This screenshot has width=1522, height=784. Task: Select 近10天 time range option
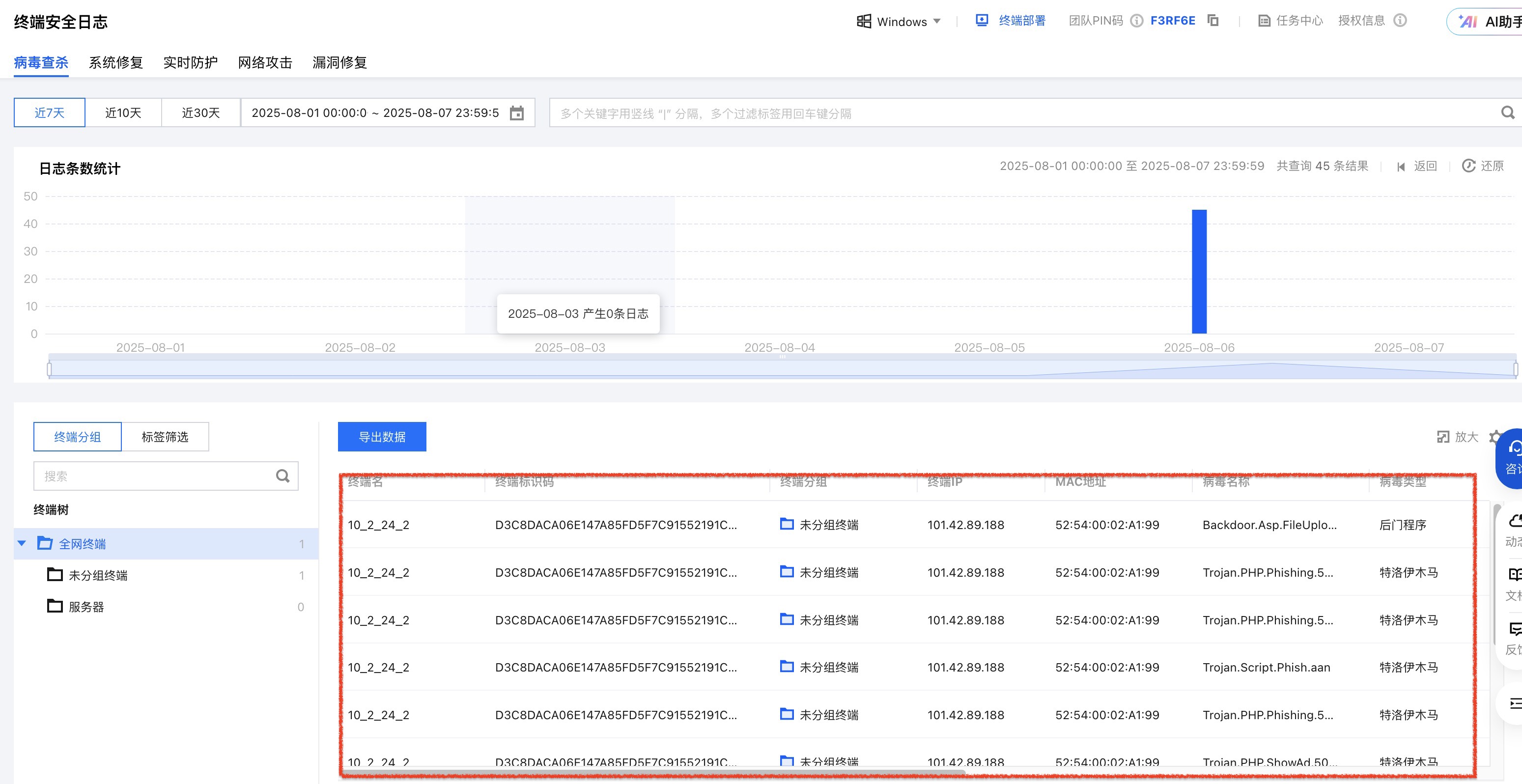pos(123,113)
